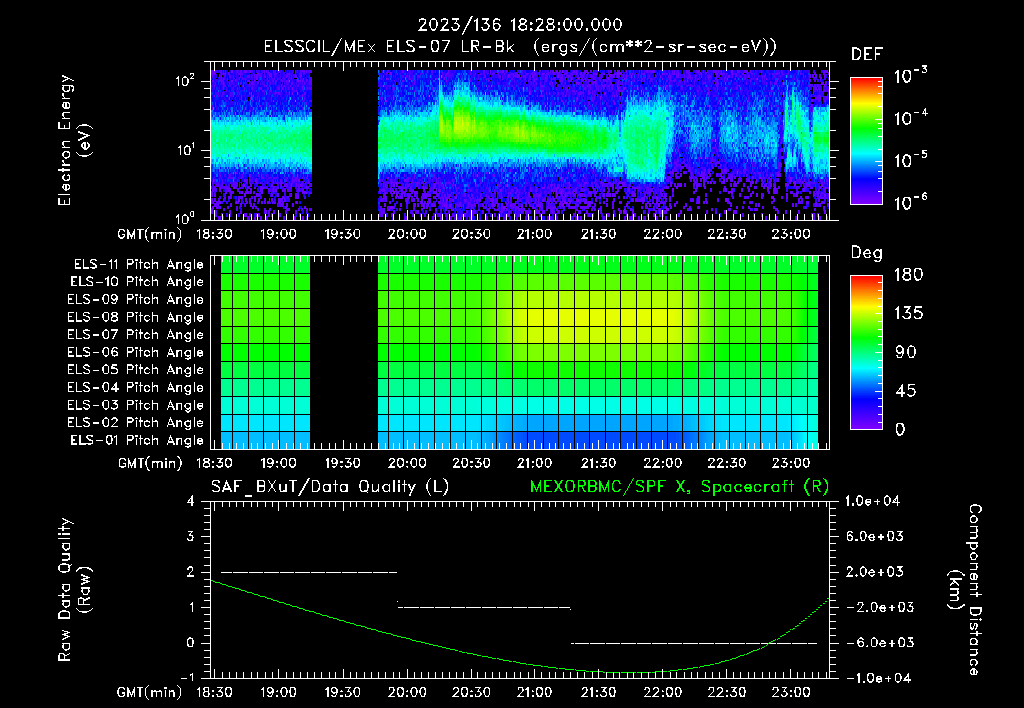Click the 21:00 tick under the data quality plot
Viewport: 1024px width, 708px height.
534,692
